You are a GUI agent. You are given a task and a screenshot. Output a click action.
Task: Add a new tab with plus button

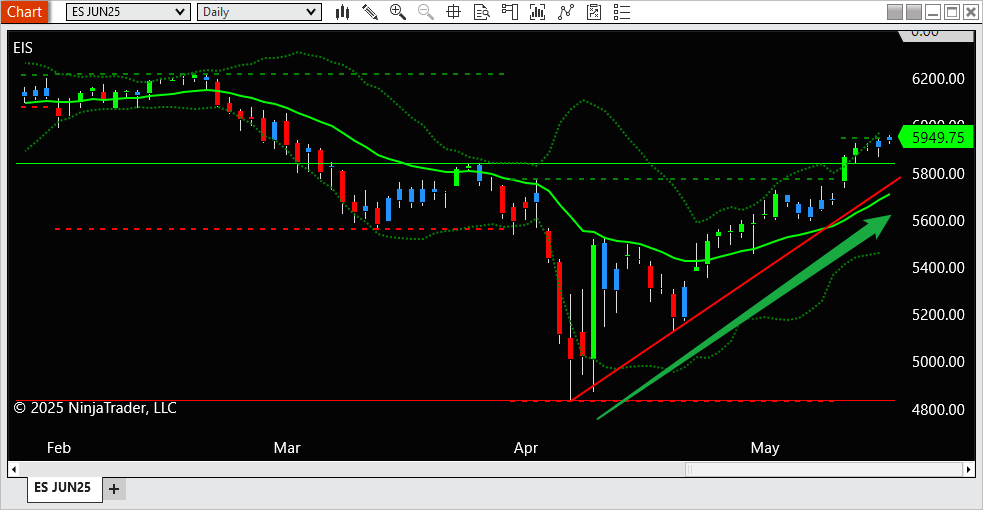tap(114, 489)
